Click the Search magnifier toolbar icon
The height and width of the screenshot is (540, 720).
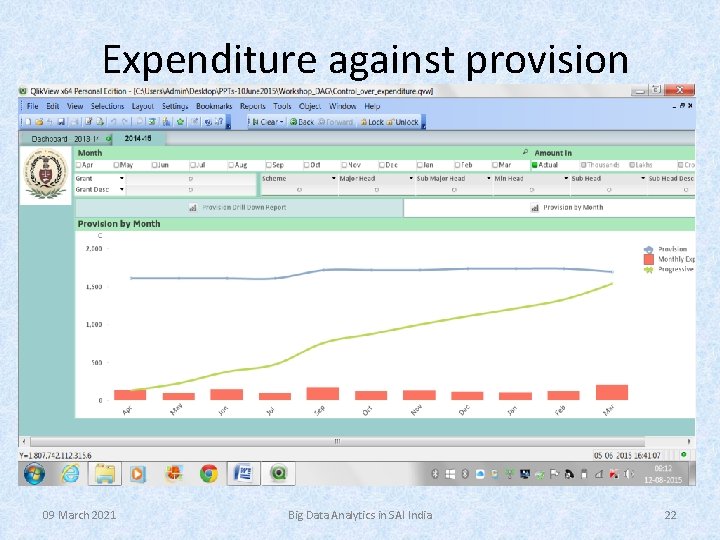[139, 122]
